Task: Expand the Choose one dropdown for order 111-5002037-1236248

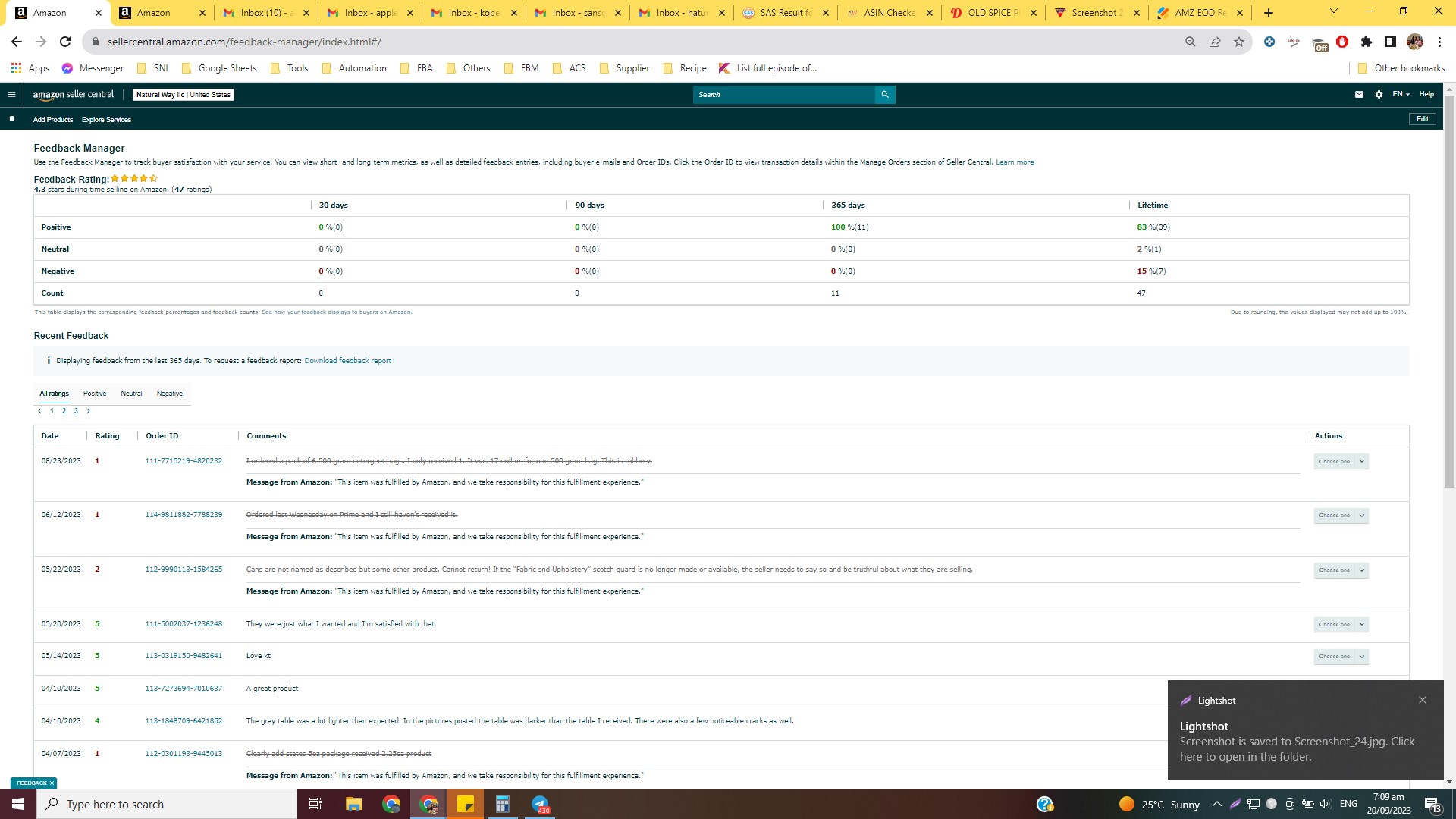Action: coord(1341,625)
